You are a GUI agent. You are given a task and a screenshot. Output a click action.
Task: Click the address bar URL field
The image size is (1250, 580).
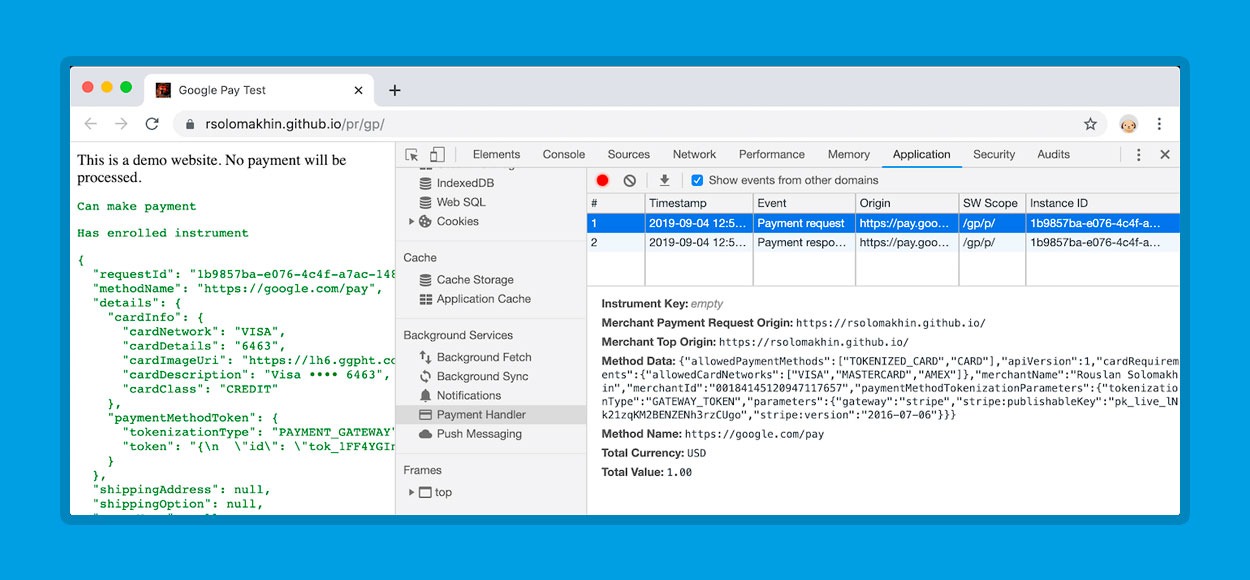pos(640,124)
